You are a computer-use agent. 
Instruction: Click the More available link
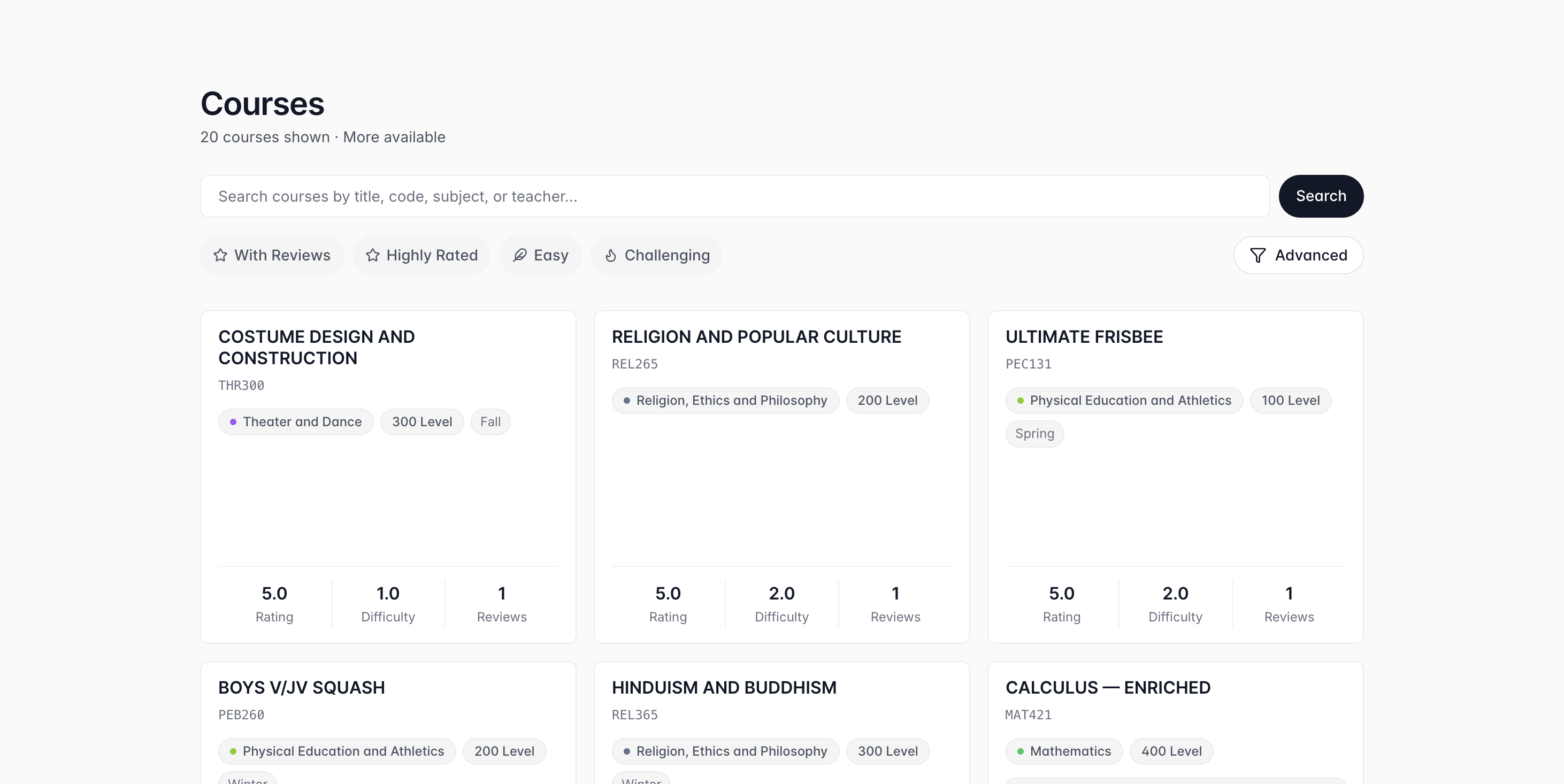[x=394, y=137]
